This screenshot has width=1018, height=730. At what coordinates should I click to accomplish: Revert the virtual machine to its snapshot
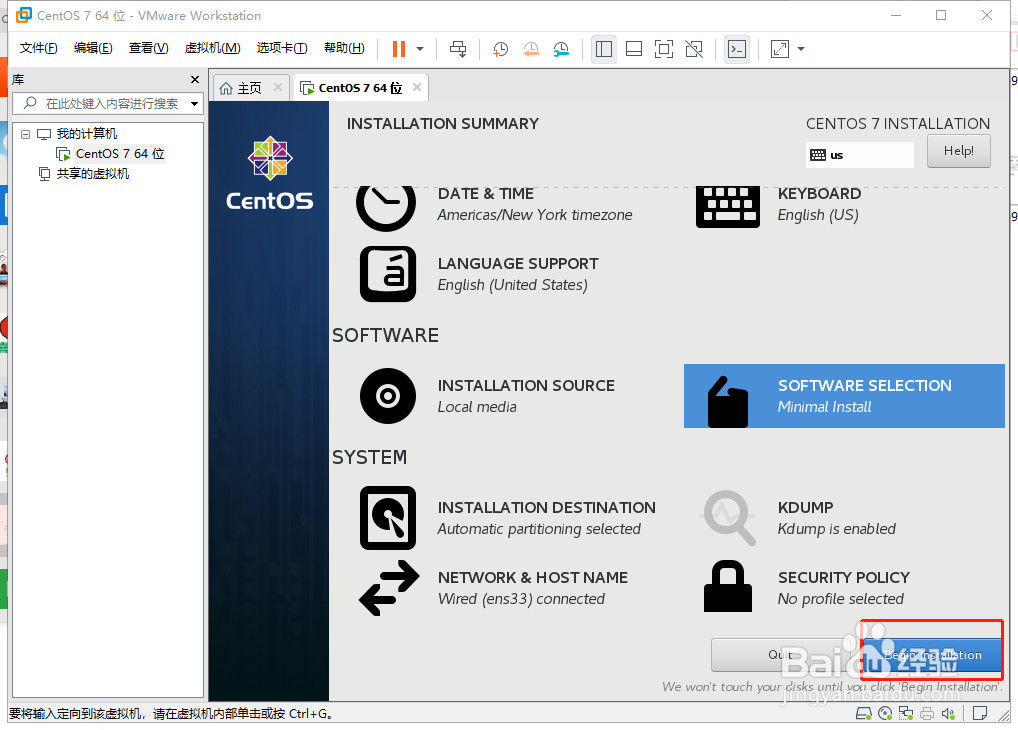click(x=530, y=49)
